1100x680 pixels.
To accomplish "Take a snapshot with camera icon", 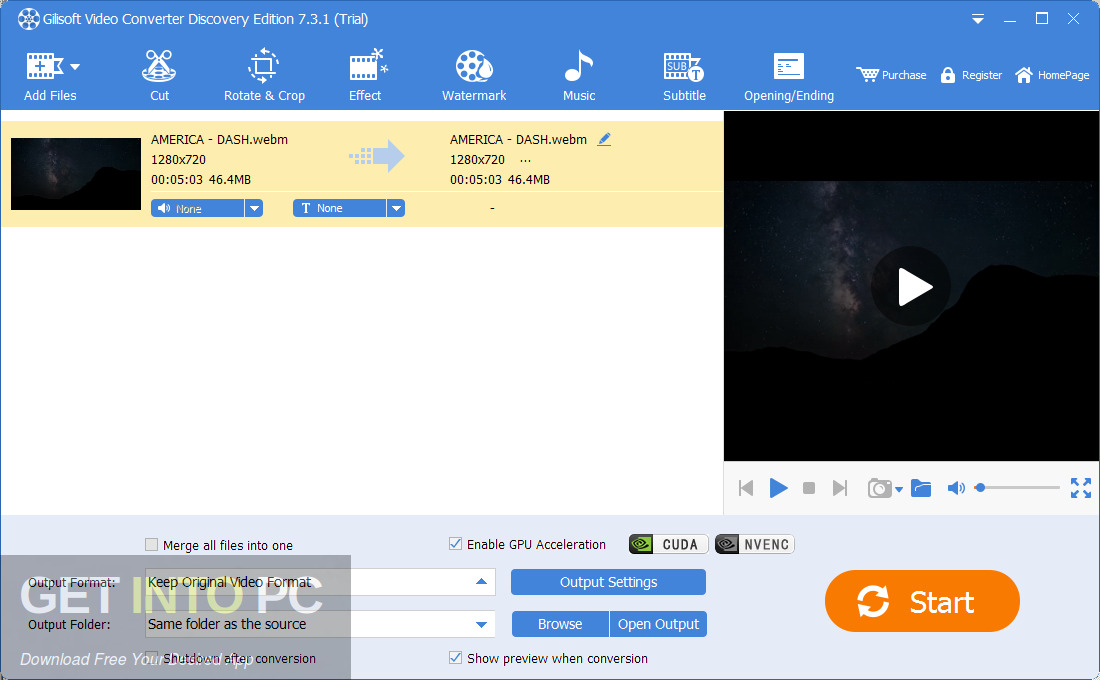I will point(879,488).
